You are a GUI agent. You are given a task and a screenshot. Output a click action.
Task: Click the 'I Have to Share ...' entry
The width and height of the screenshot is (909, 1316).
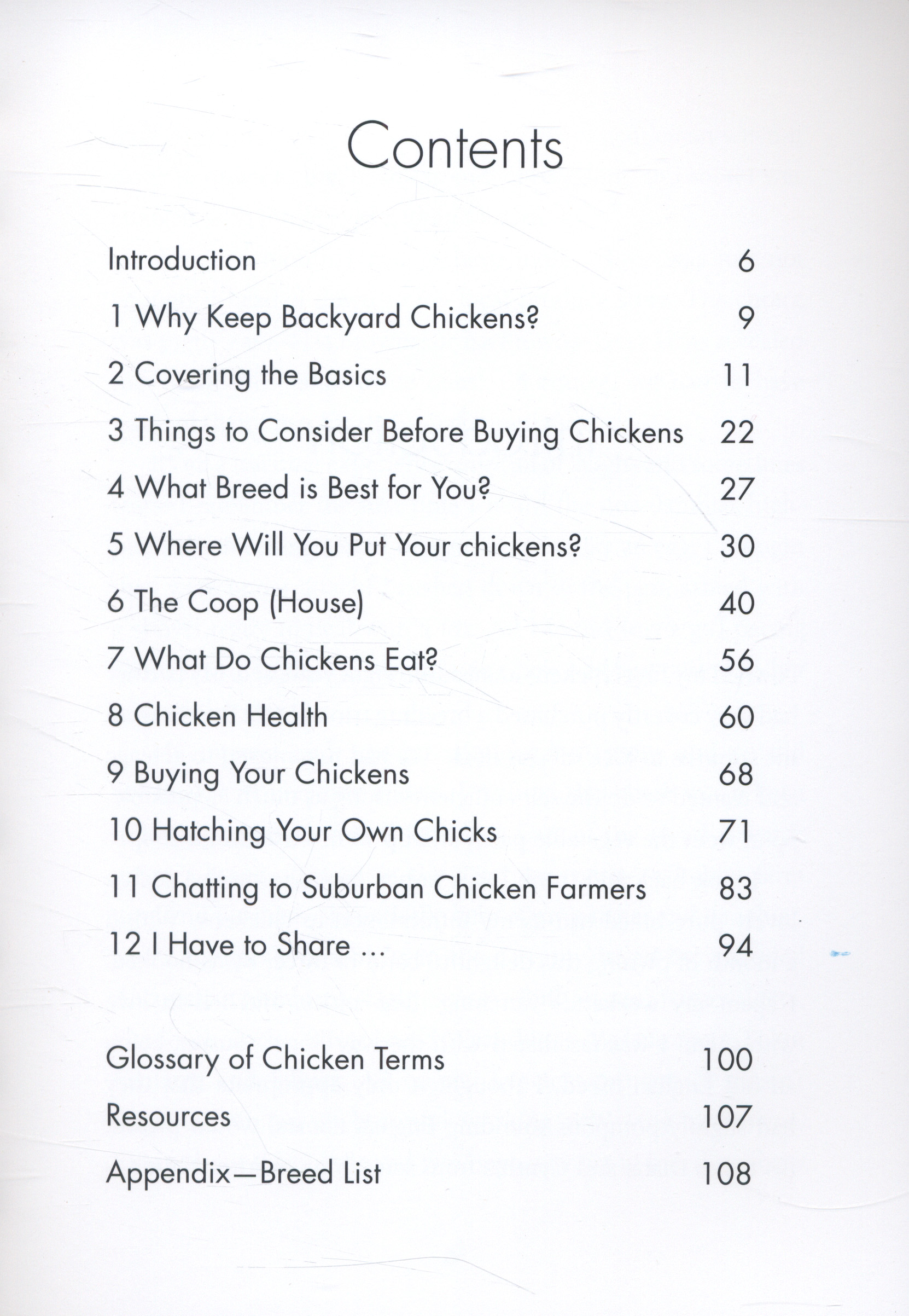click(246, 944)
